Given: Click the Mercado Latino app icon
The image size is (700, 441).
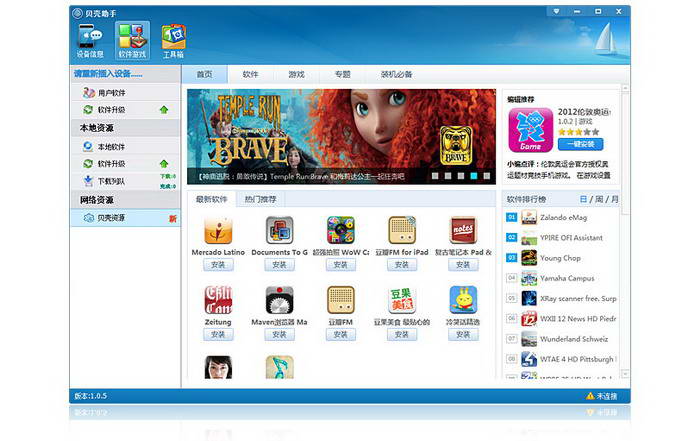Looking at the screenshot, I should coord(218,230).
